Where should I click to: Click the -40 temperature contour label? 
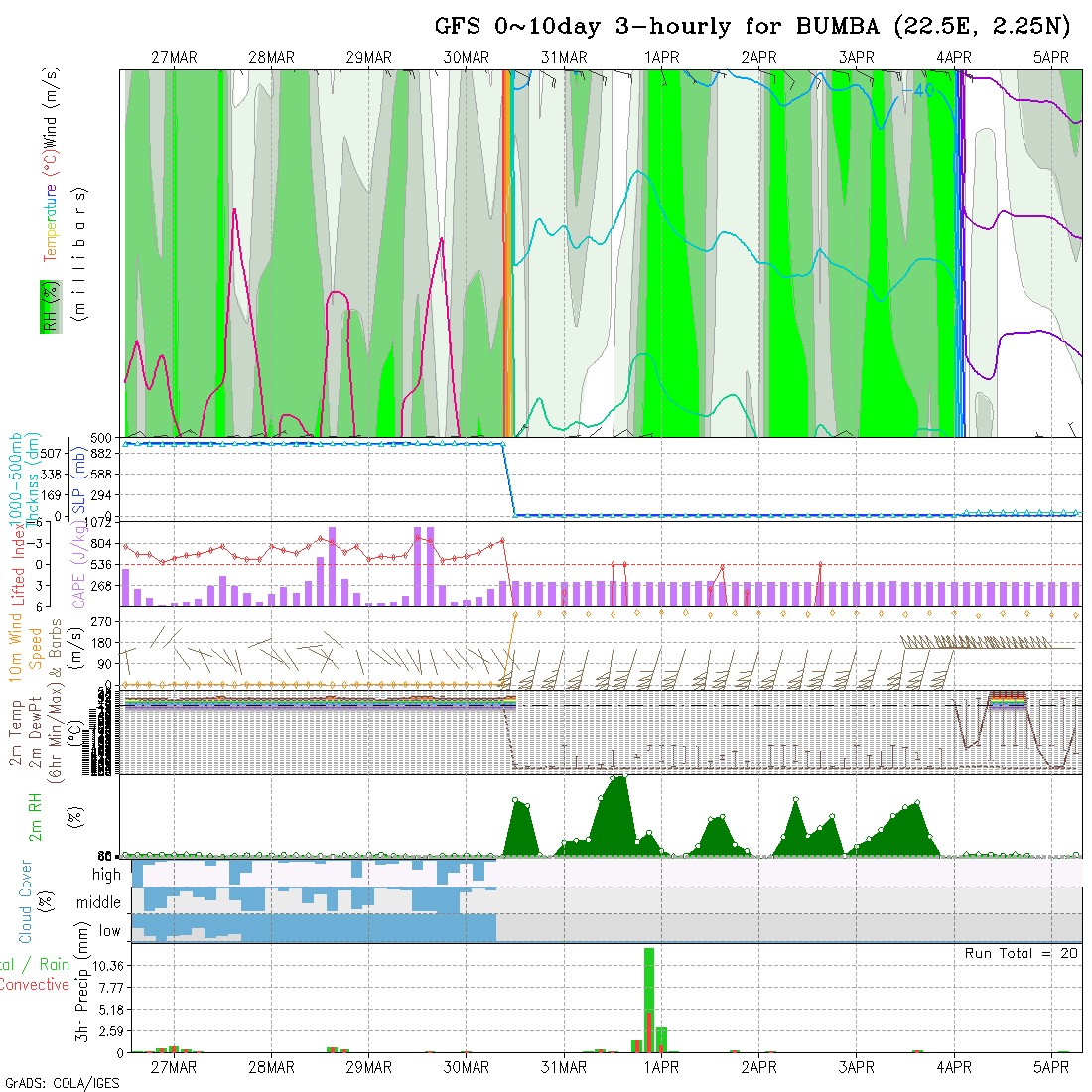pos(915,91)
